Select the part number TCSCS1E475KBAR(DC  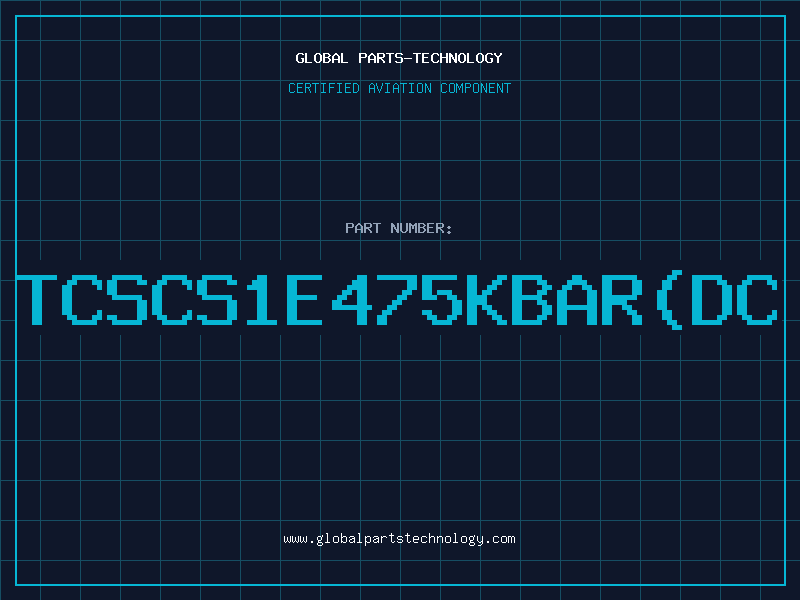tap(397, 301)
